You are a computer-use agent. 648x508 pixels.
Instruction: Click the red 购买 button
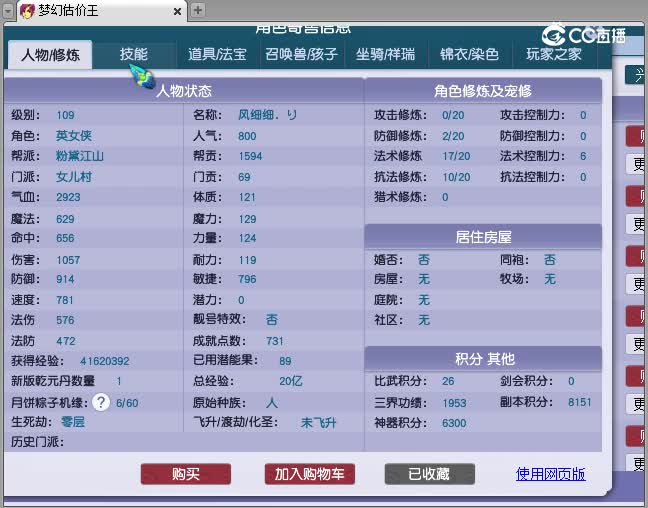[186, 474]
